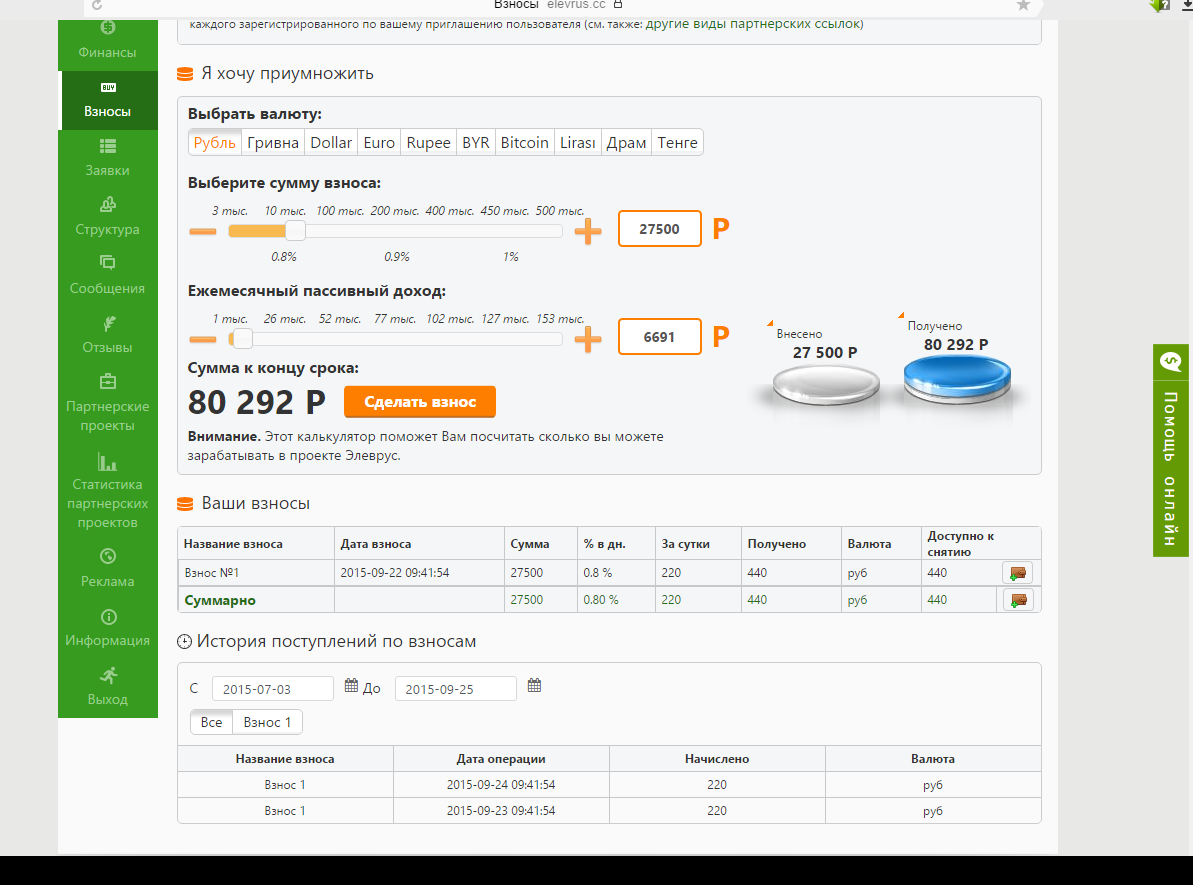1193x885 pixels.
Task: Click history row dated 2015-09-24 09:41:54
Action: click(609, 785)
